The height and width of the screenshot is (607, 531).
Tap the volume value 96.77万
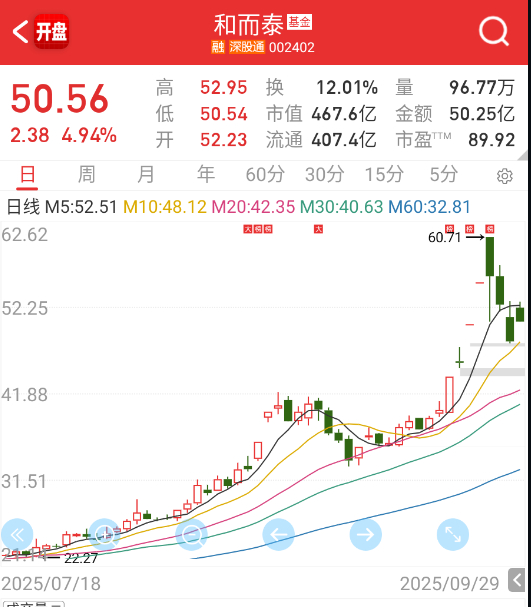pyautogui.click(x=482, y=87)
